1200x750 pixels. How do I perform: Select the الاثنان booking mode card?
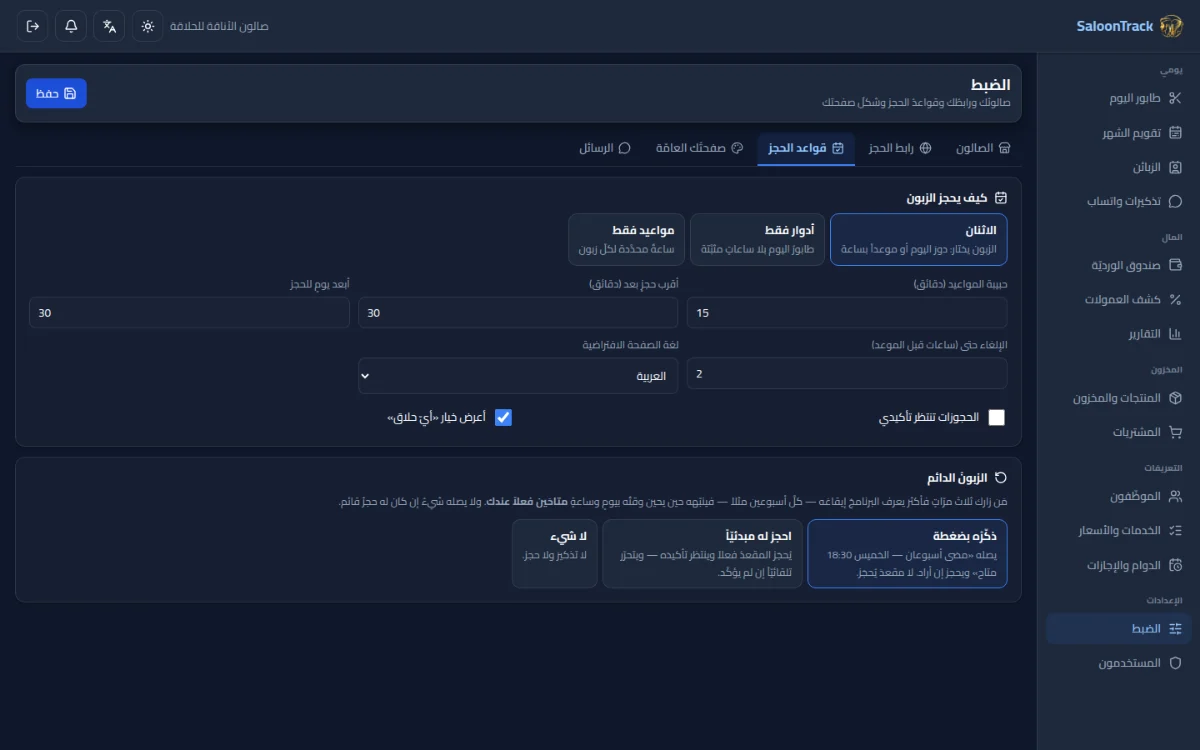click(919, 239)
